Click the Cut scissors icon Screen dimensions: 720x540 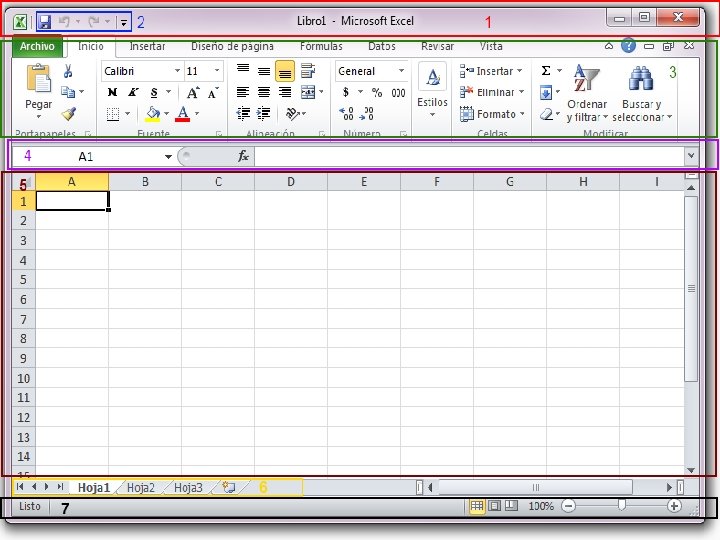(68, 71)
